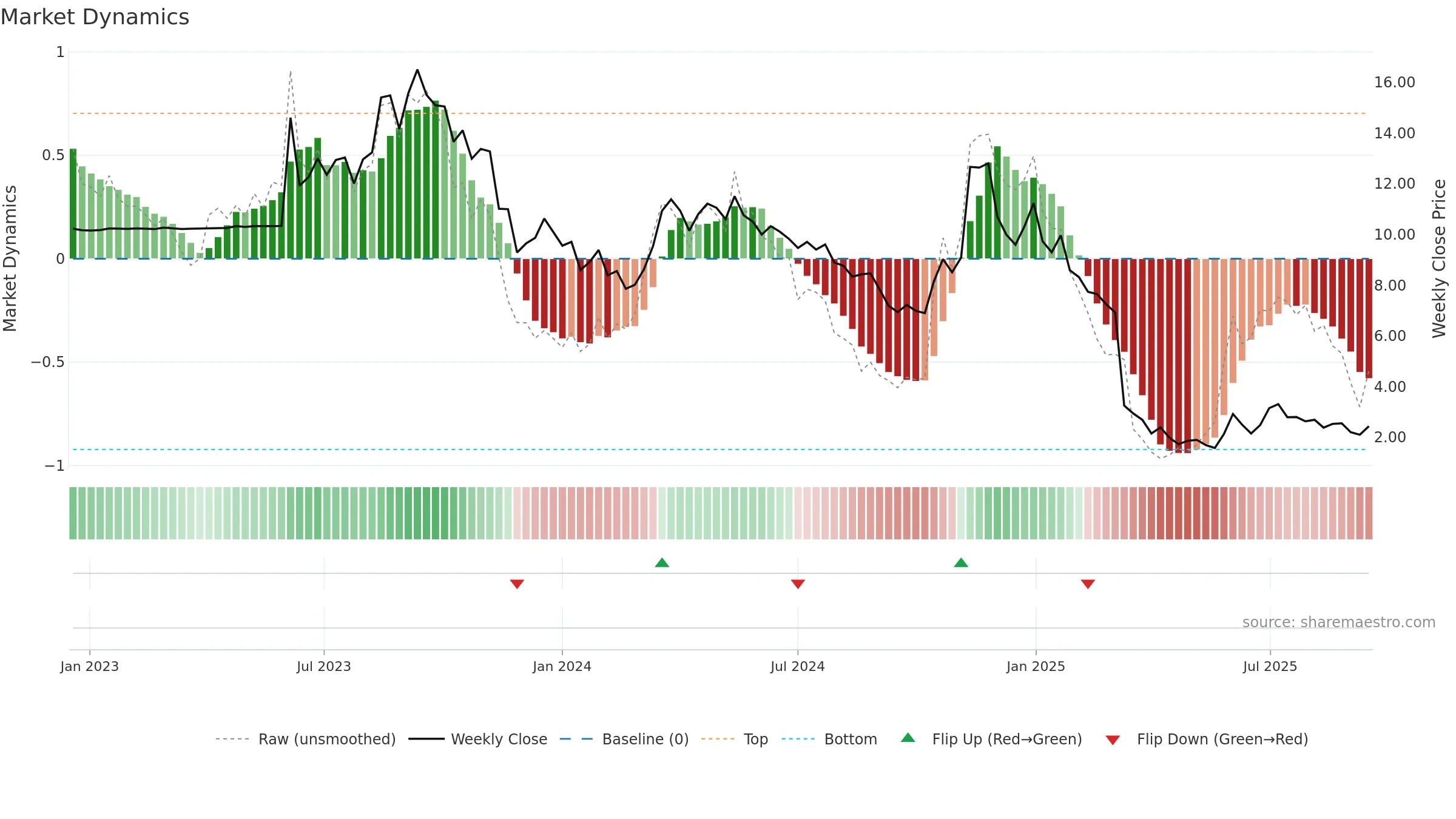Click the Jul 2025 x-axis label
The image size is (1456, 819).
1270,666
